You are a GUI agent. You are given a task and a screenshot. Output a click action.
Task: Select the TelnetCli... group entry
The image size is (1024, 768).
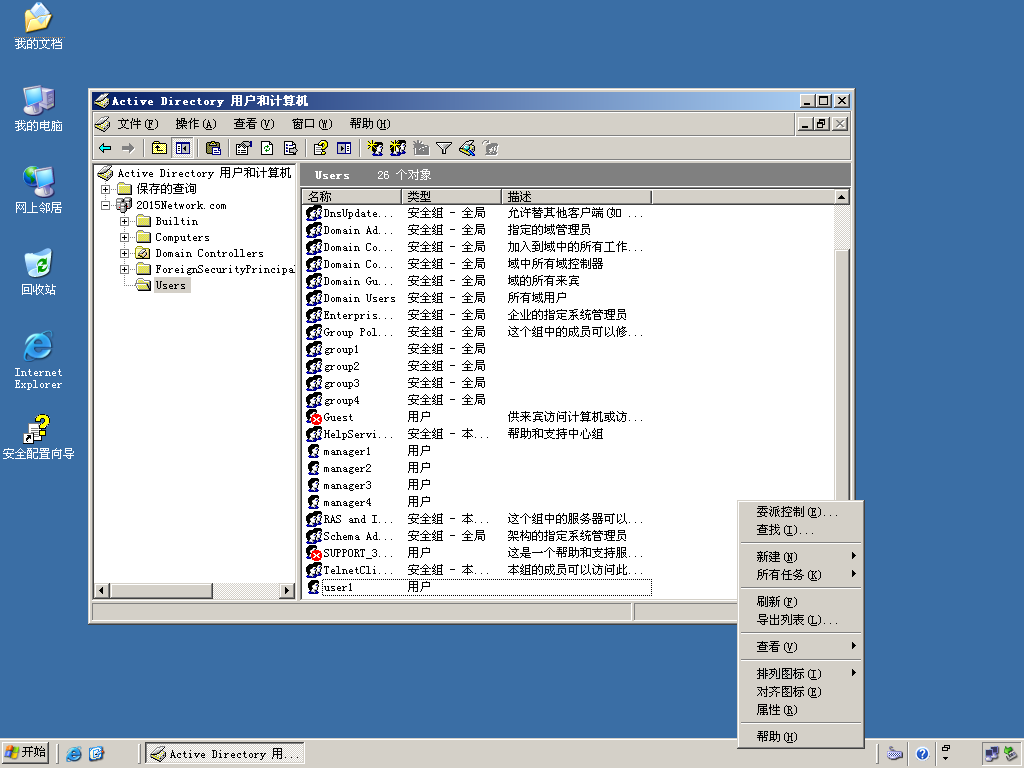point(478,570)
